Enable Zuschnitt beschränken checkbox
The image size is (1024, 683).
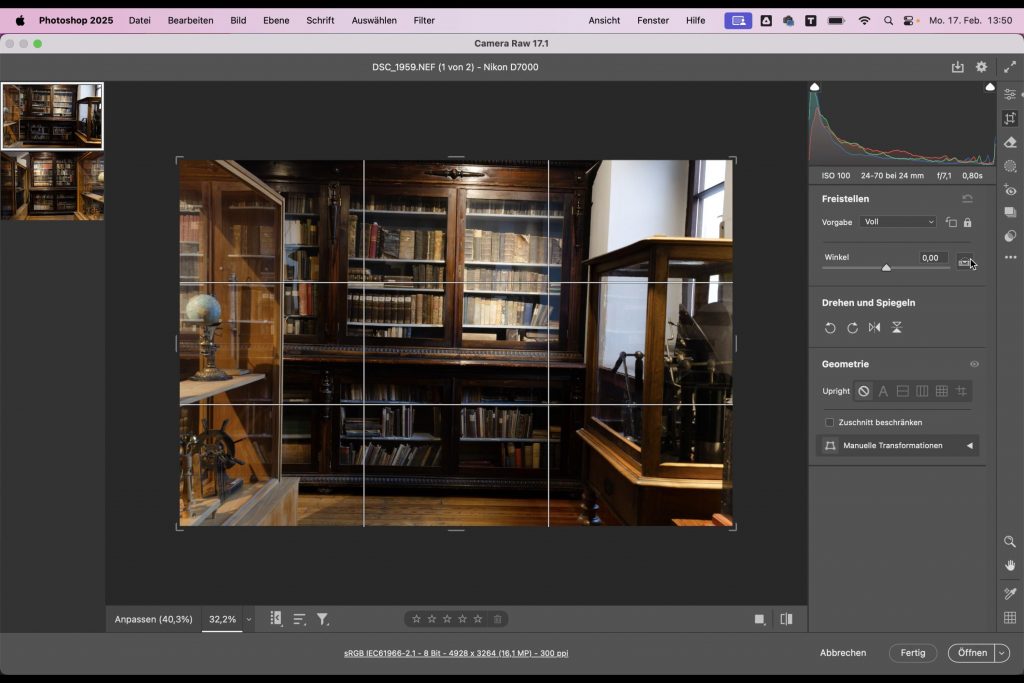(829, 422)
